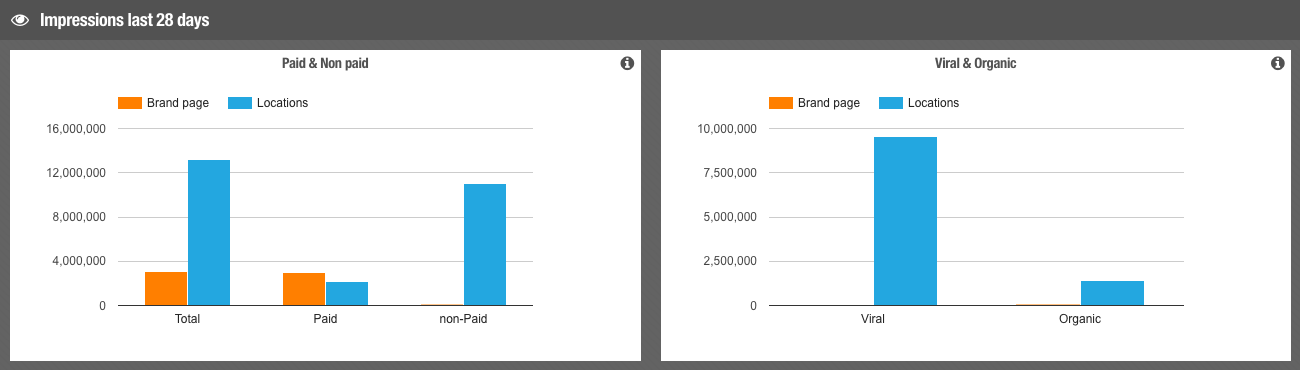Toggle Brand page legend in Viral & Organic chart

coord(814,103)
